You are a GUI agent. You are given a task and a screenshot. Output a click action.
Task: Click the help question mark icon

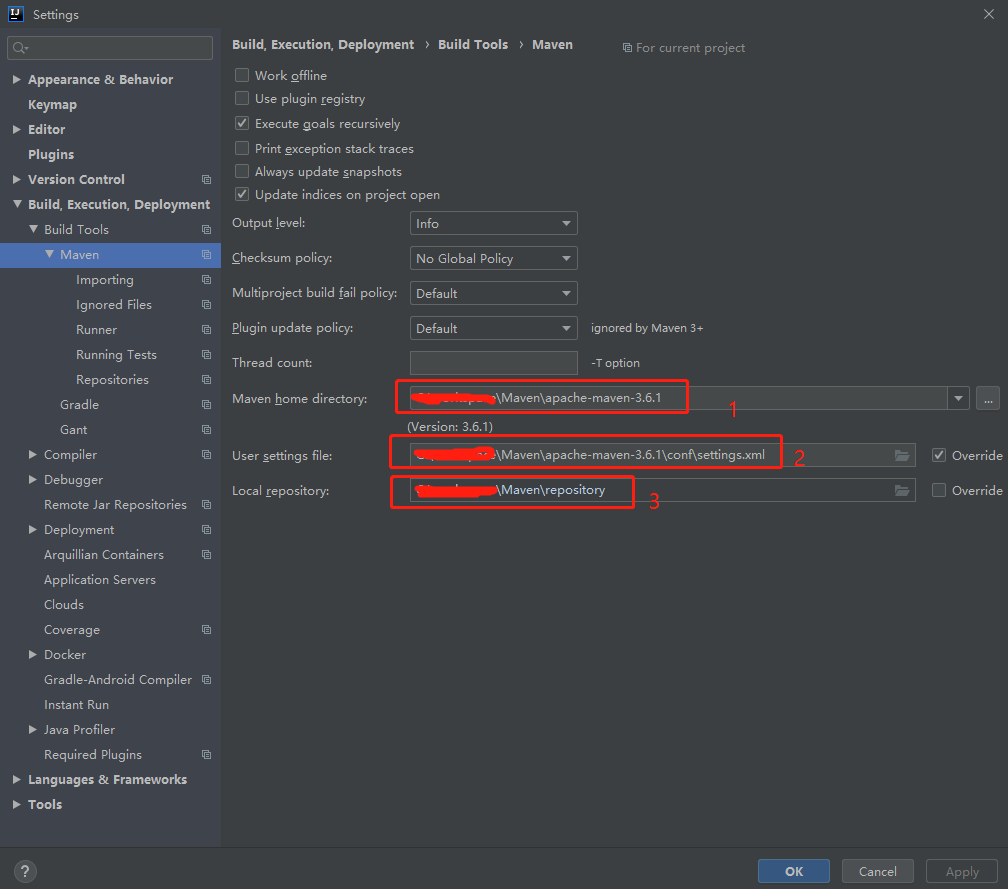[24, 872]
